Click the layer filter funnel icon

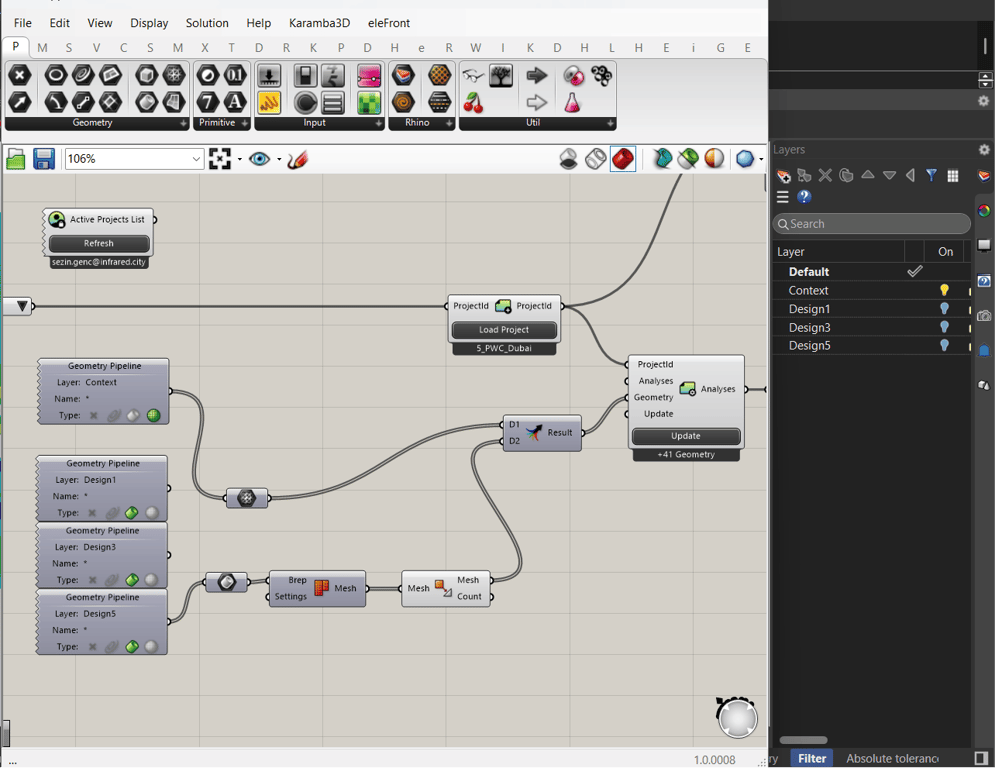(x=931, y=175)
